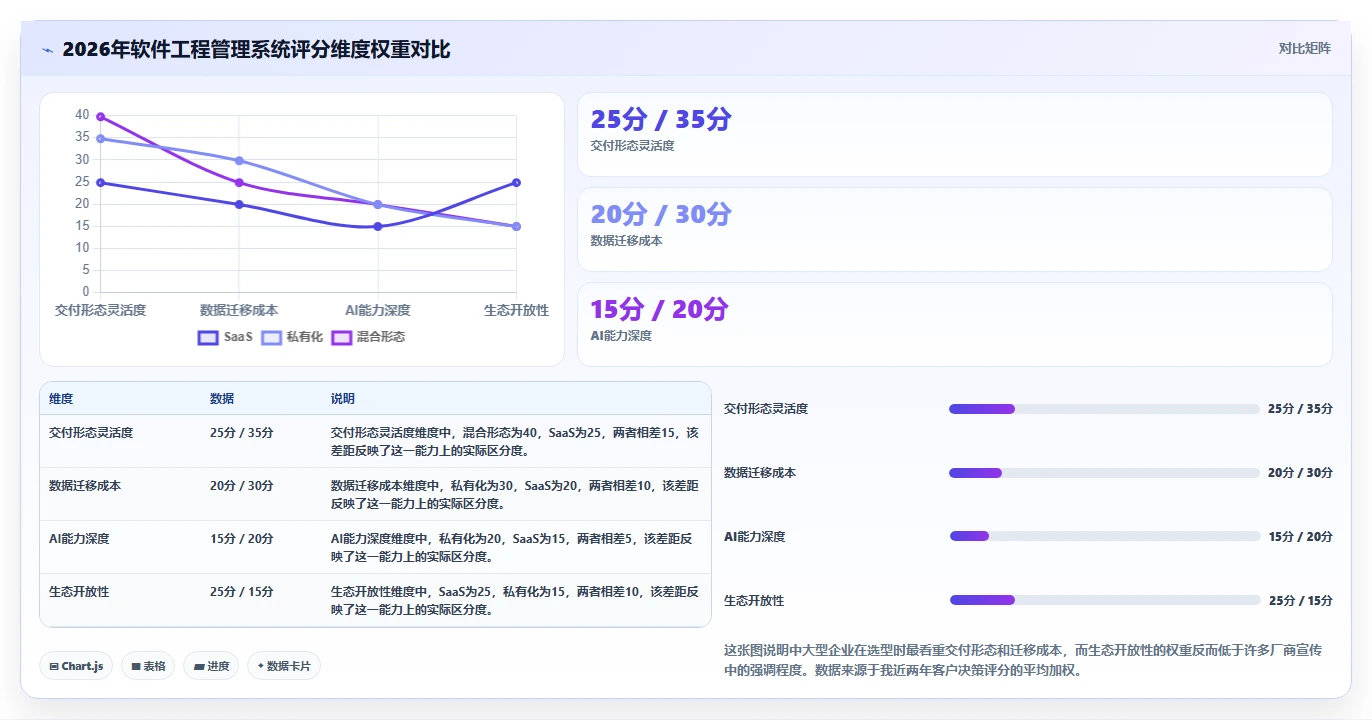The width and height of the screenshot is (1372, 720).
Task: Click the 数据迁移成本 row description text
Action: point(515,495)
